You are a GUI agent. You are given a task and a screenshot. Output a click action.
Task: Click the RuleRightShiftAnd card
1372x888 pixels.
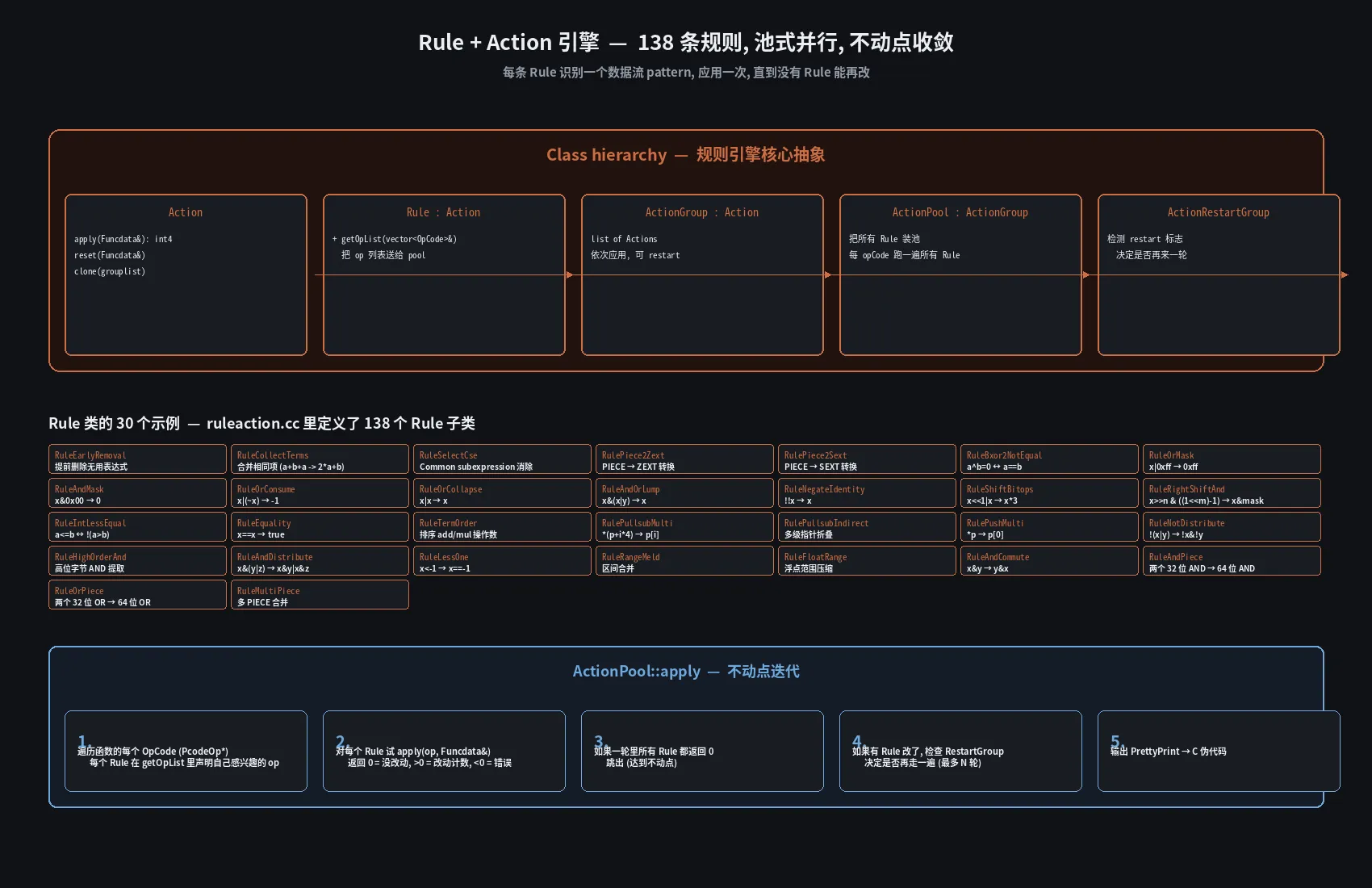[1232, 493]
